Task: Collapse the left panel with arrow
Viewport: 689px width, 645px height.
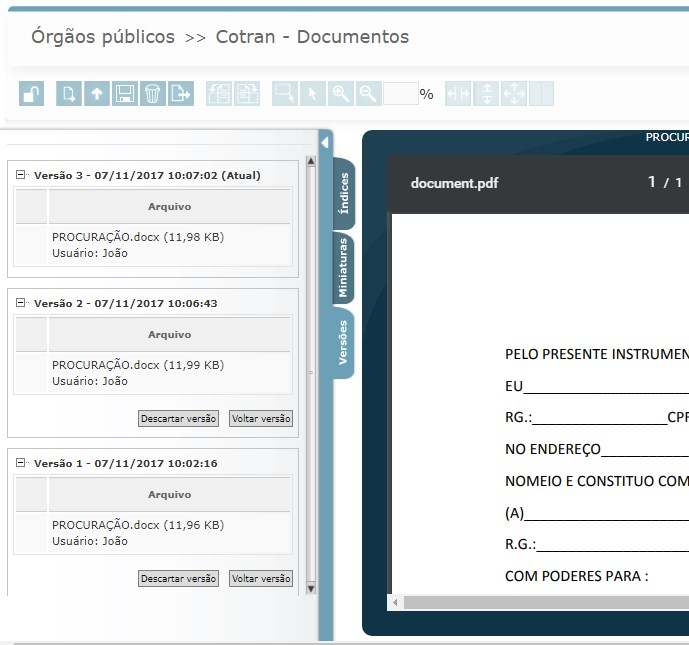Action: tap(325, 144)
